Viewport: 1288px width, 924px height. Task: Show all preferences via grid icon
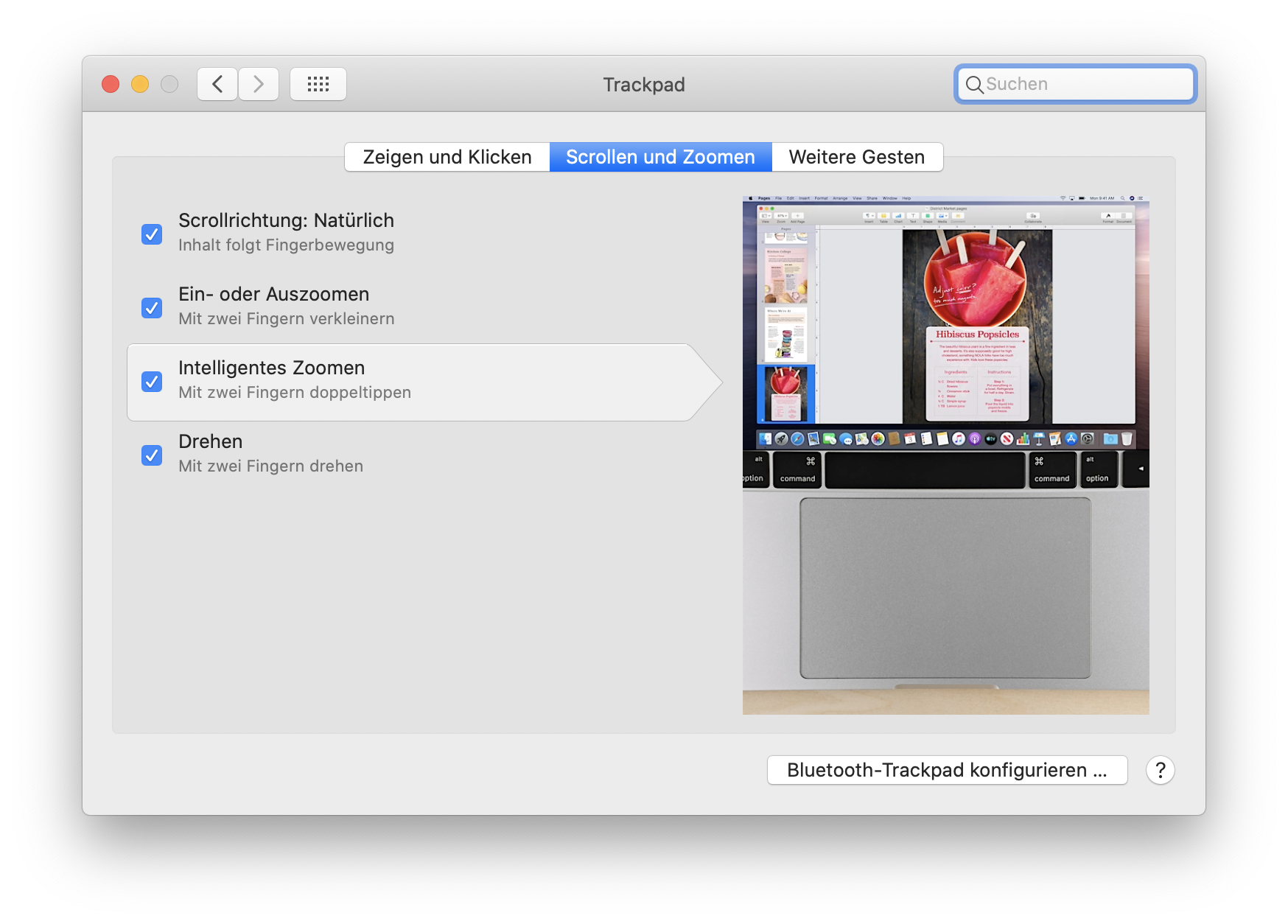(x=318, y=84)
